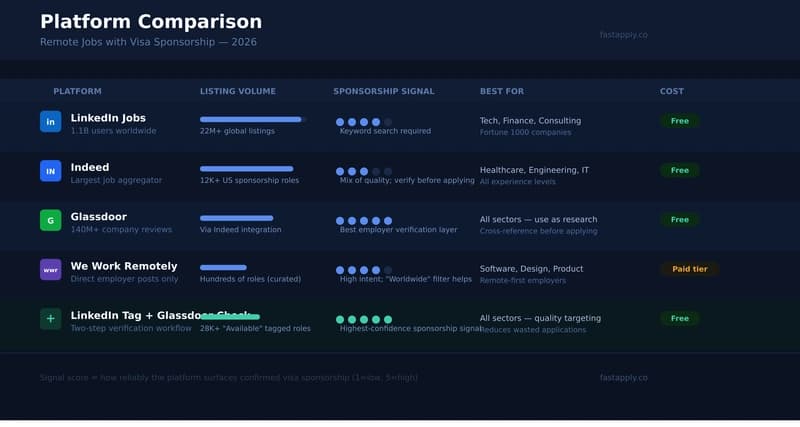This screenshot has width=800, height=427.
Task: Click the LinkedIn Jobs logo icon
Action: point(50,122)
